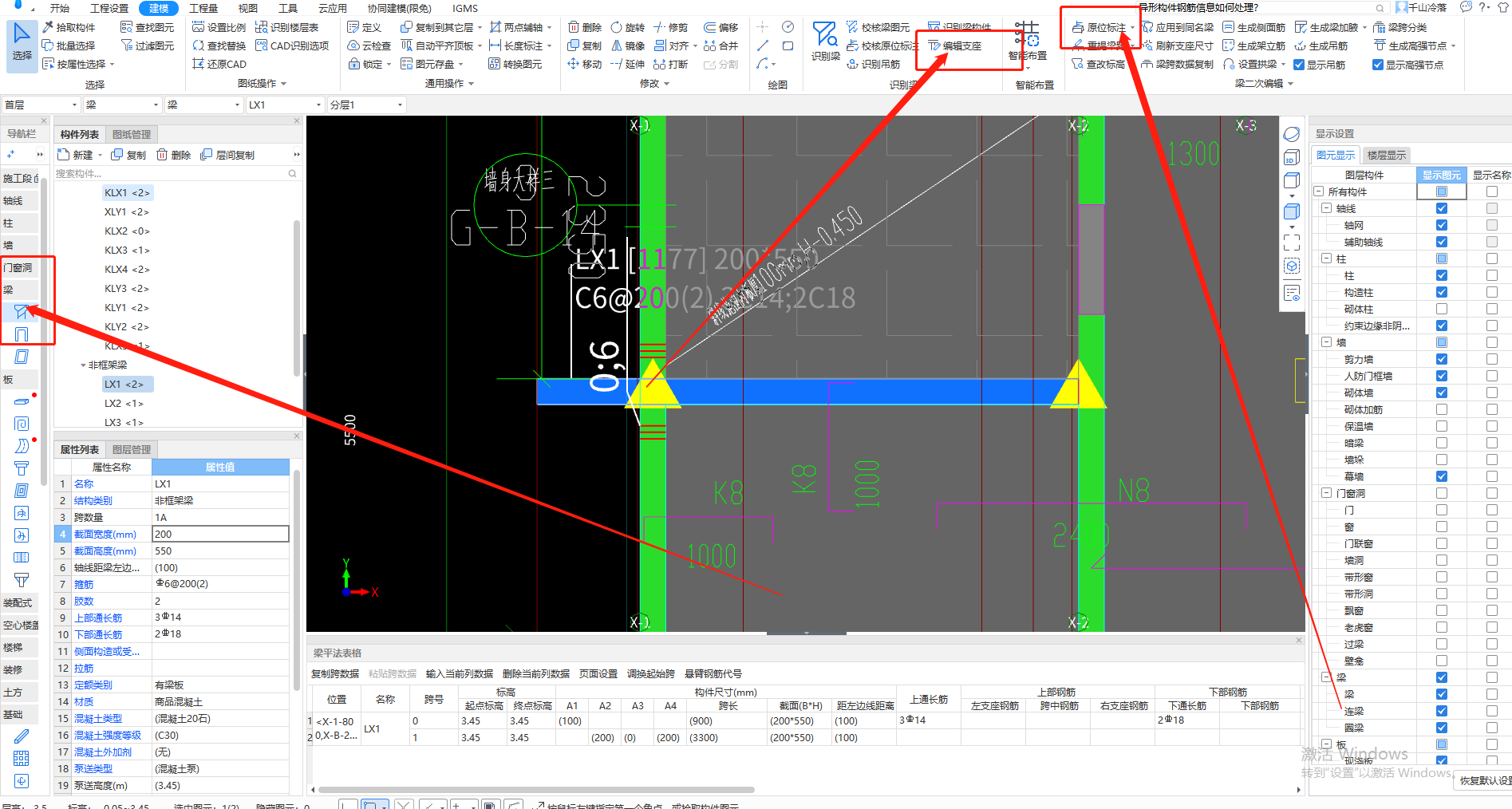This screenshot has width=1512, height=809.
Task: Open the 按属性选择 dropdown arrow
Action: 112,64
